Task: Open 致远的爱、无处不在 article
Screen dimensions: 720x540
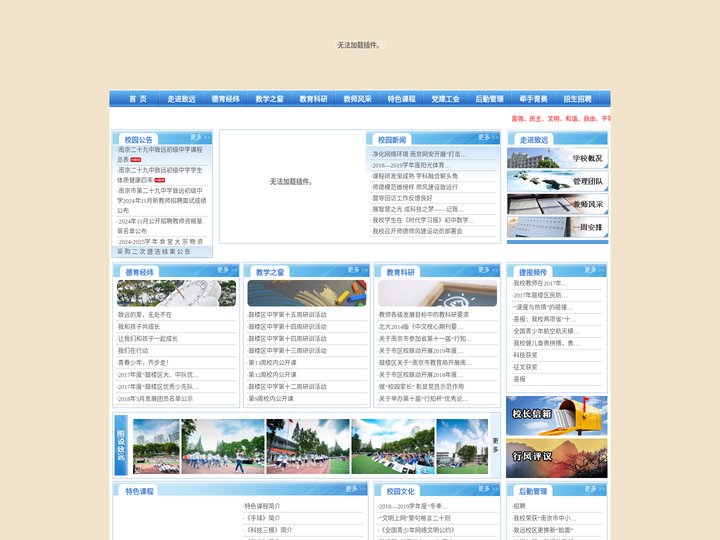Action: (145, 315)
